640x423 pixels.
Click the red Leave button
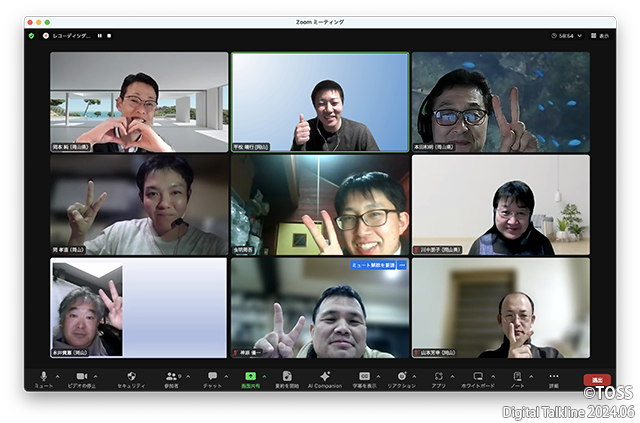coord(597,380)
